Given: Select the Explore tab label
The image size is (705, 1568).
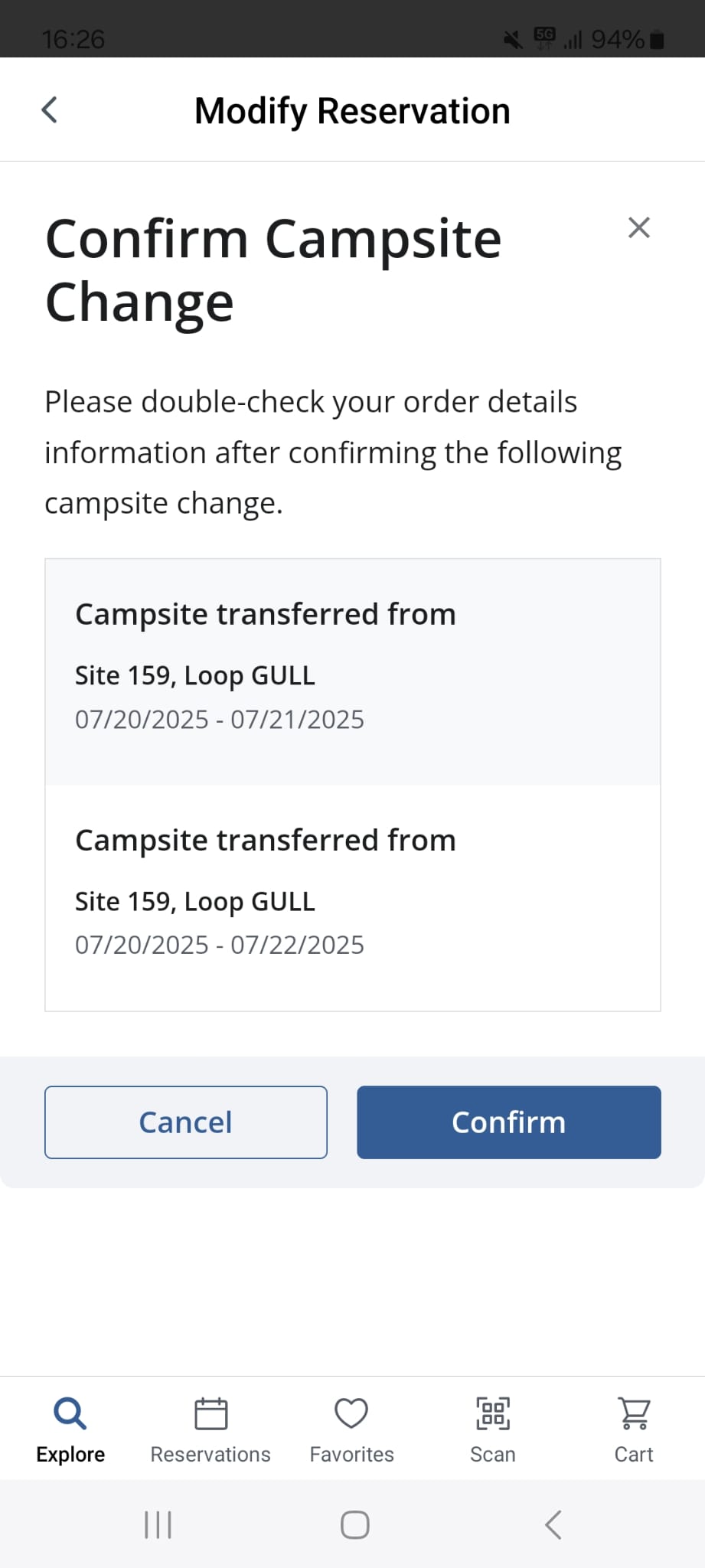Looking at the screenshot, I should pyautogui.click(x=70, y=1455).
